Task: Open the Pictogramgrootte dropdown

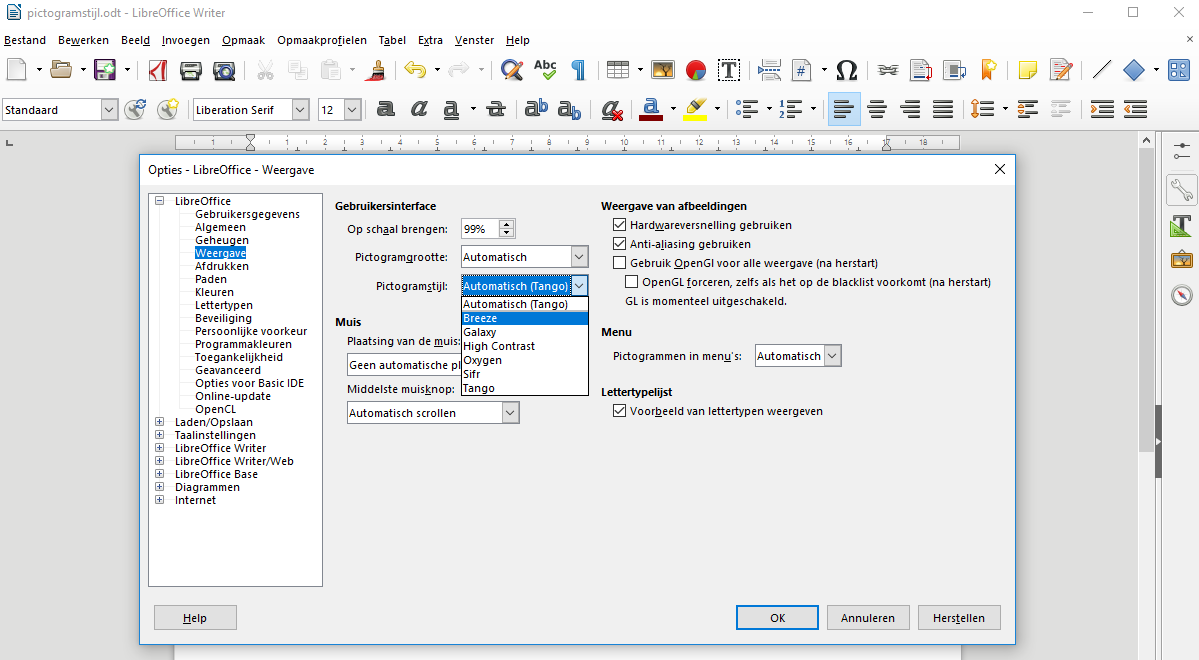Action: (x=579, y=257)
